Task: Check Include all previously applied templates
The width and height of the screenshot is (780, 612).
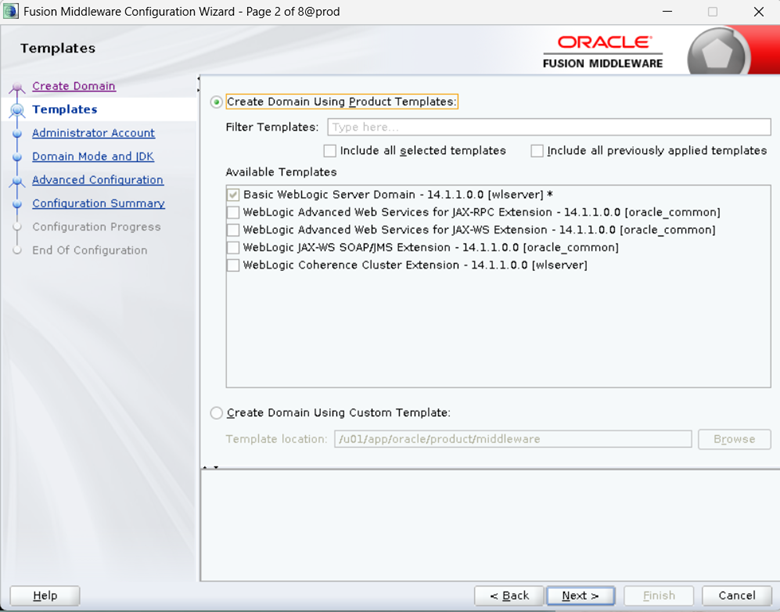Action: pyautogui.click(x=537, y=151)
